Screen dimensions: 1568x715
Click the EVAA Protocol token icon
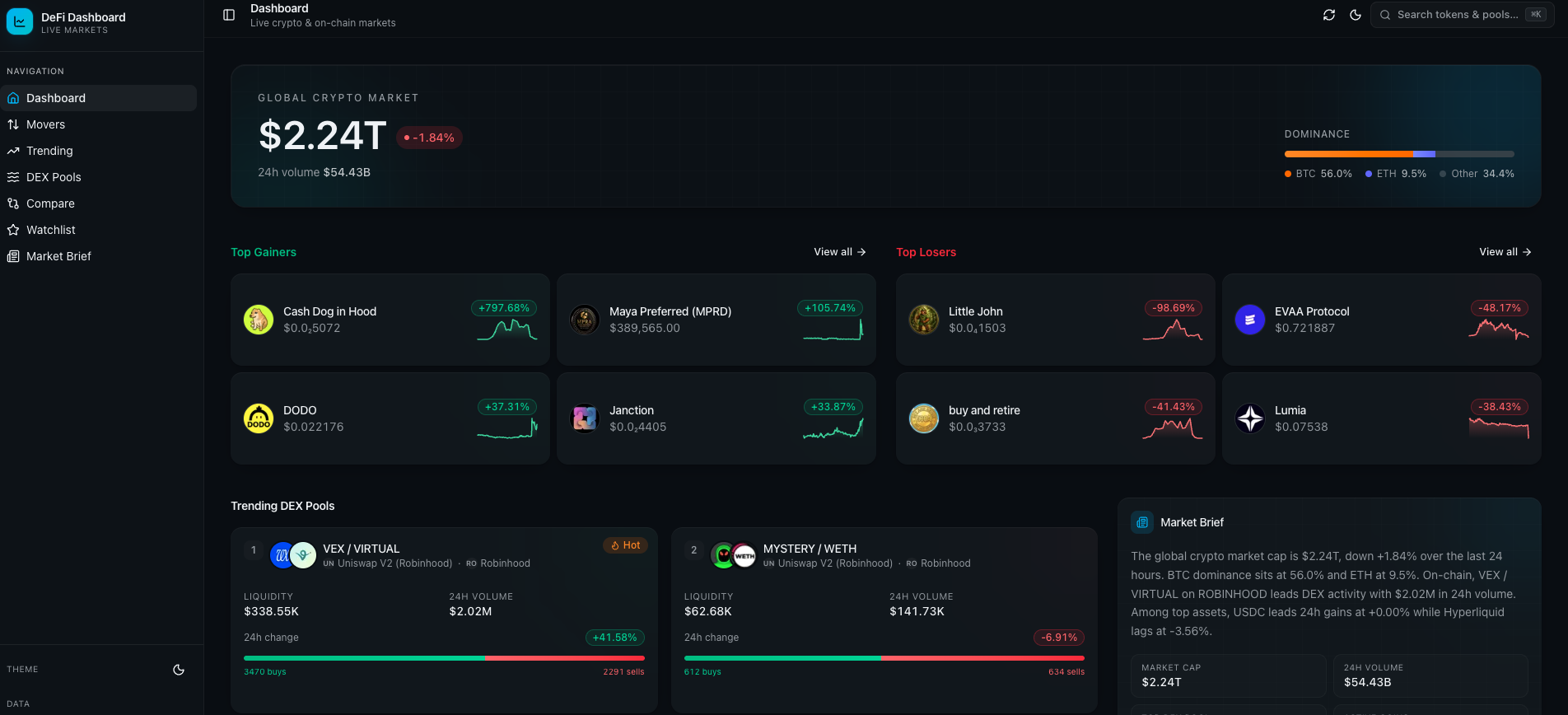[x=1250, y=320]
